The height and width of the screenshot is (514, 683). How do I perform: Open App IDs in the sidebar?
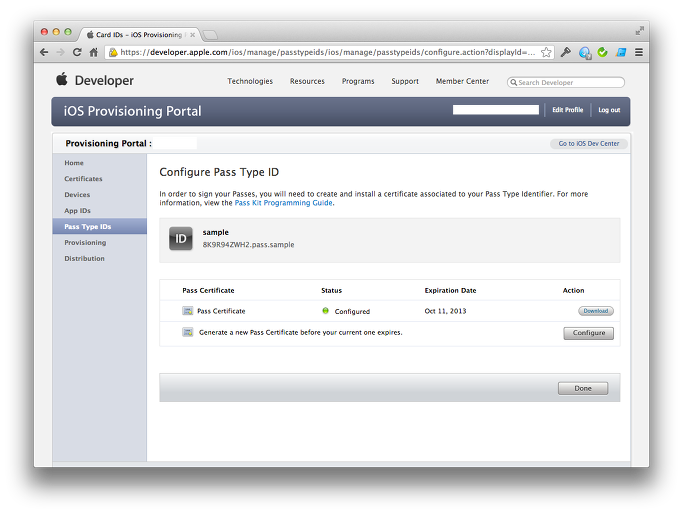coord(78,211)
